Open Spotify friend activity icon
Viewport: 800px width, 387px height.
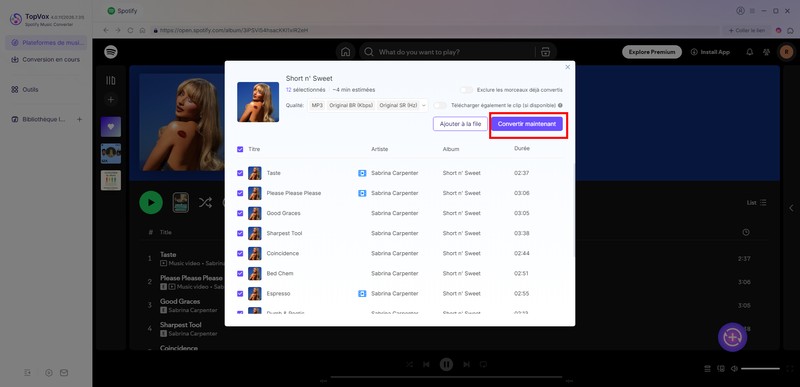coord(766,52)
